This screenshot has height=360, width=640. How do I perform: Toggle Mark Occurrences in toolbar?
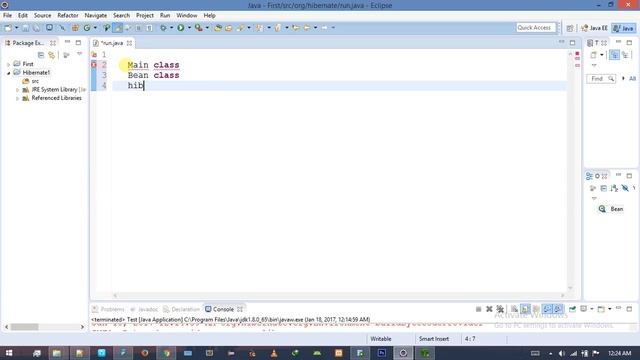(x=118, y=28)
